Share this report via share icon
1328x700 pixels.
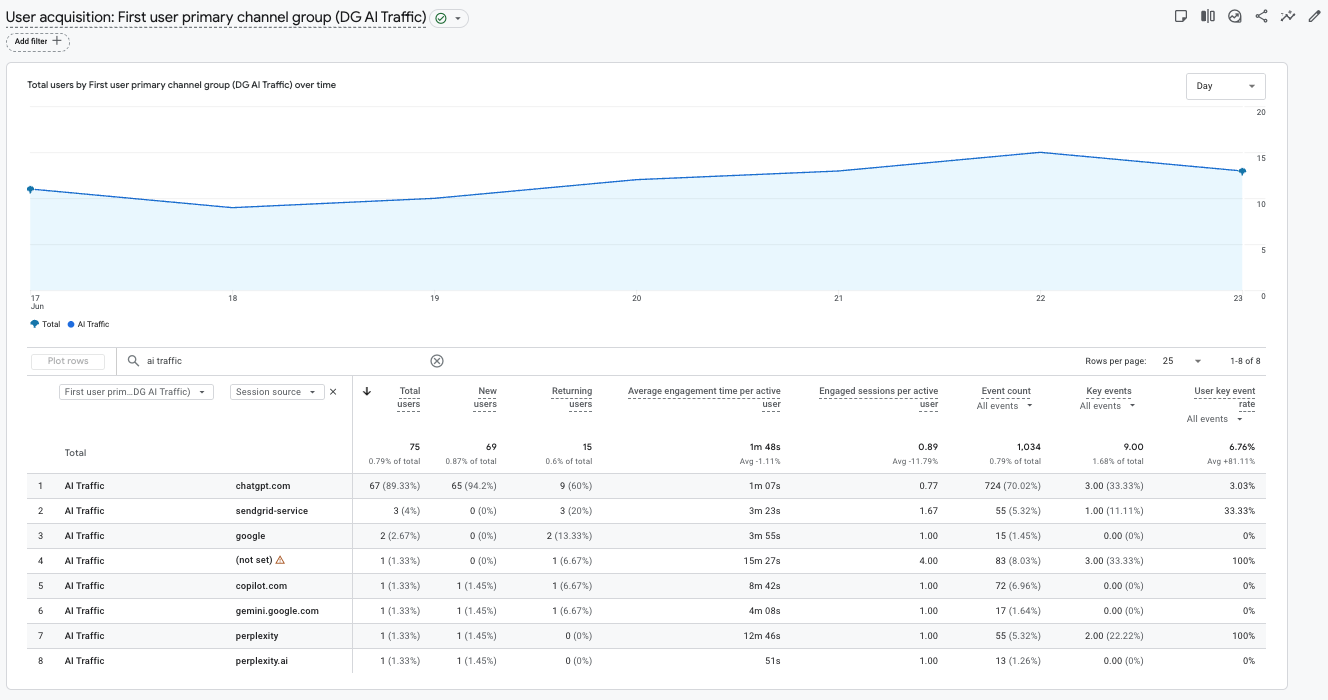point(1261,16)
